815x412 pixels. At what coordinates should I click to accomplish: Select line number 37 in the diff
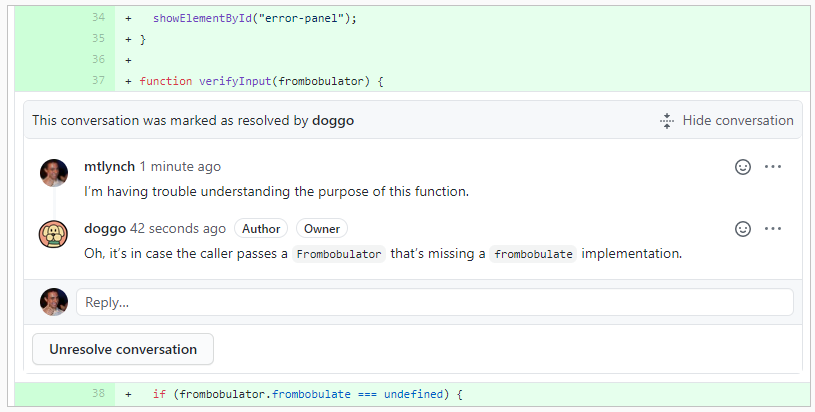97,81
